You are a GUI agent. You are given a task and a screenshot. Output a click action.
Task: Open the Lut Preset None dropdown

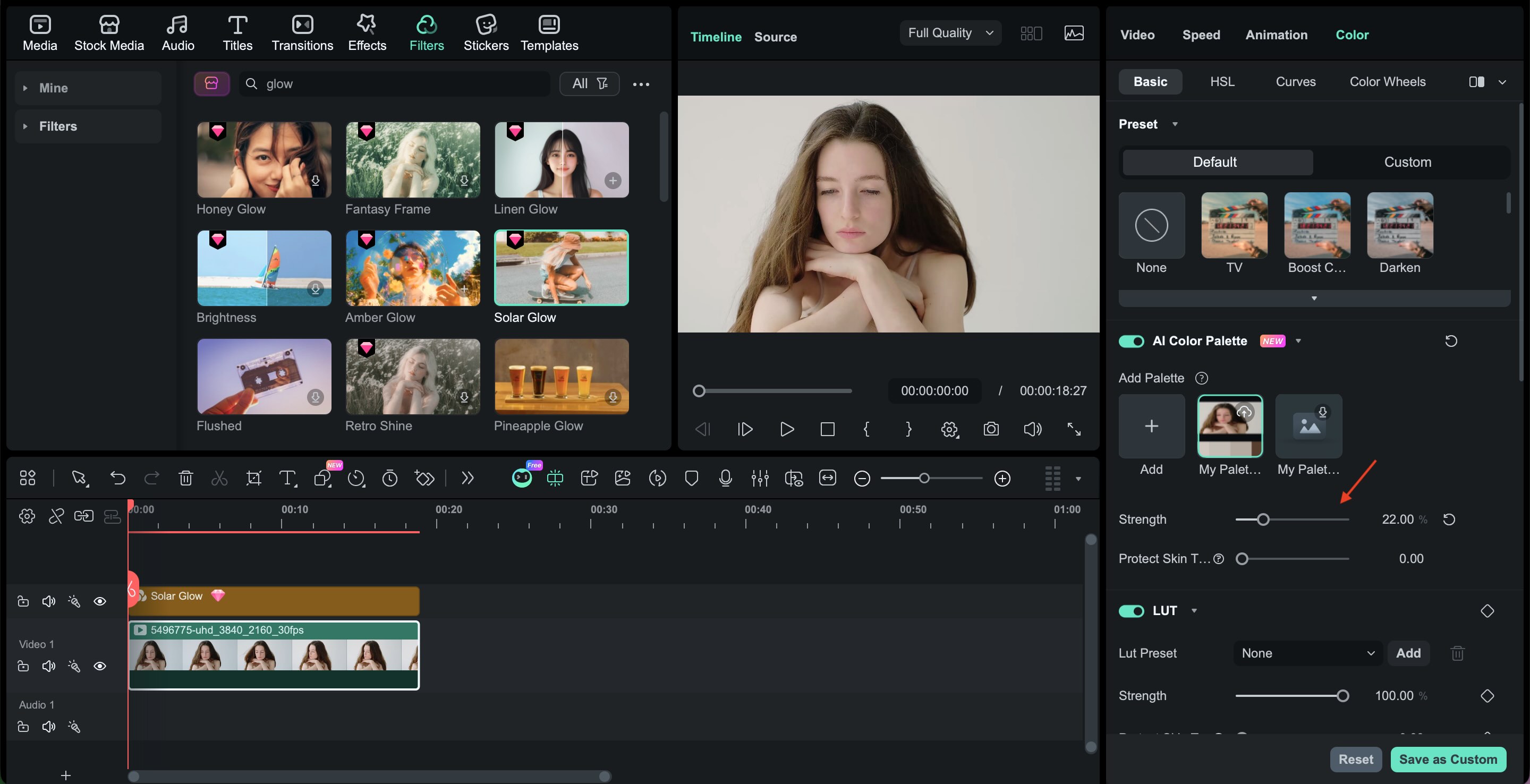coord(1308,653)
